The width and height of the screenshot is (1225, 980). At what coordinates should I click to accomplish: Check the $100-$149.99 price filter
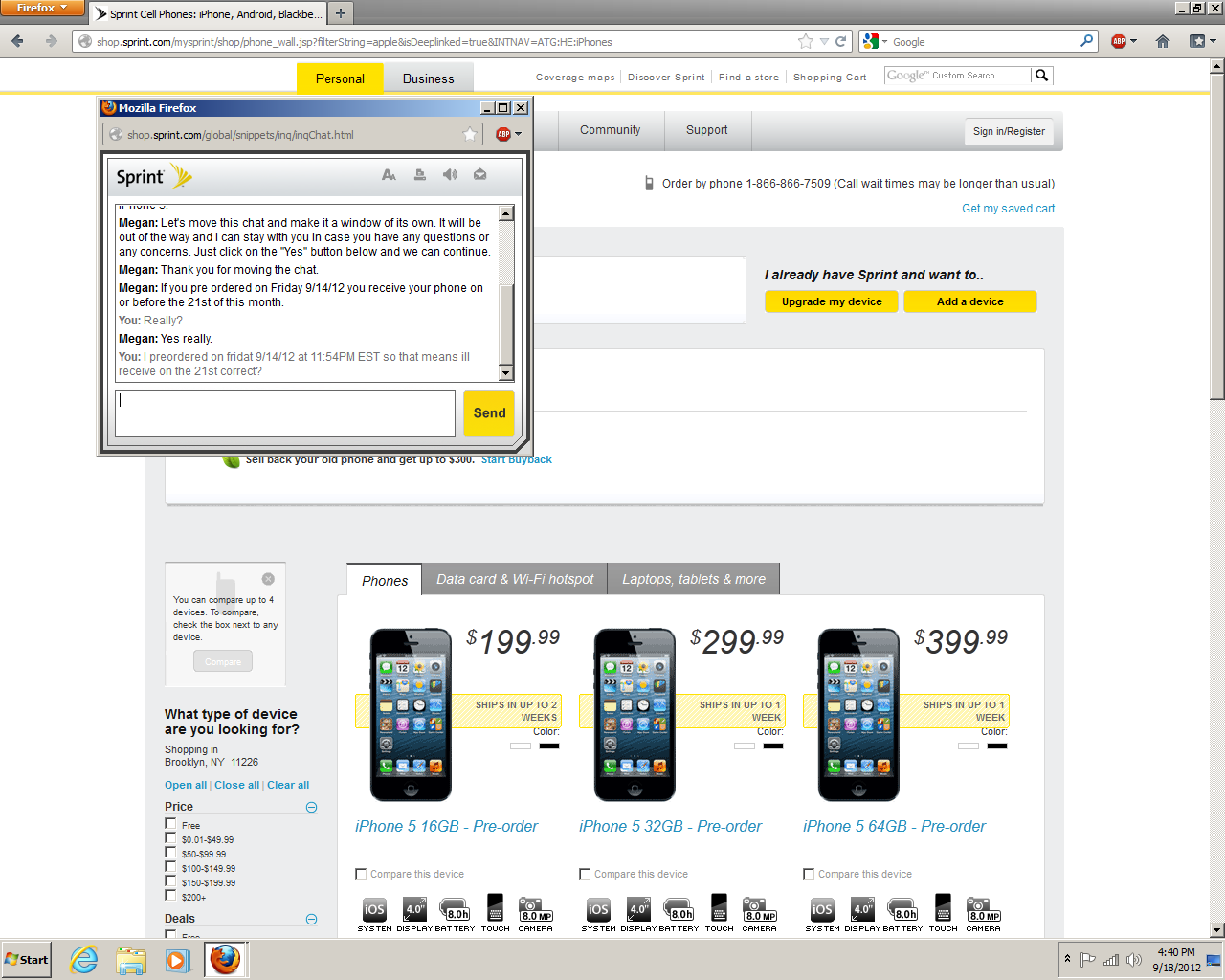point(170,866)
